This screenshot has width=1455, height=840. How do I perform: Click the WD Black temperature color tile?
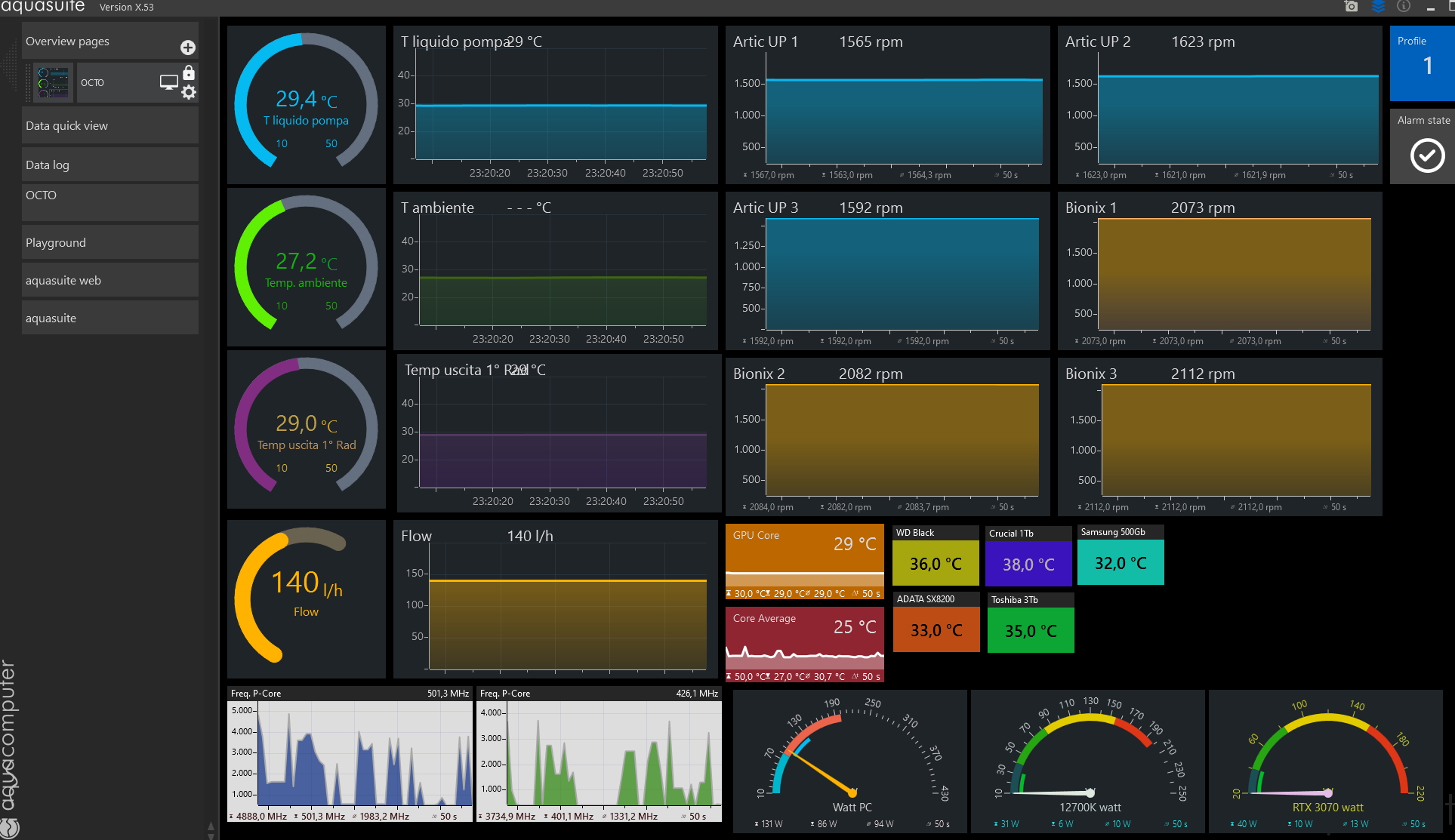point(936,564)
